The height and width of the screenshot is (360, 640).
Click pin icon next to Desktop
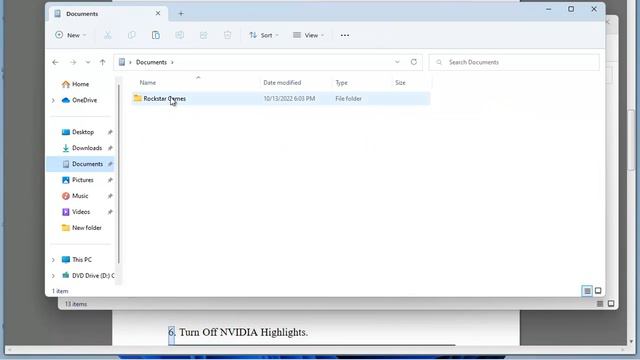pyautogui.click(x=110, y=132)
